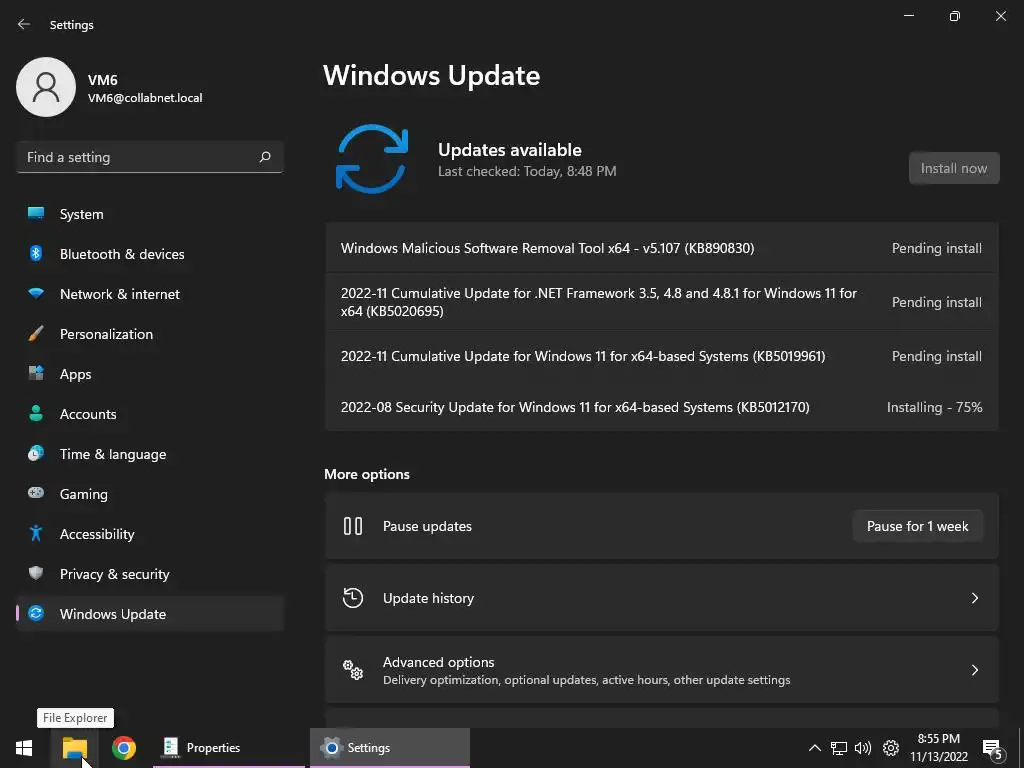Image resolution: width=1024 pixels, height=768 pixels.
Task: Click the Personalization paintbrush icon
Action: [x=36, y=334]
